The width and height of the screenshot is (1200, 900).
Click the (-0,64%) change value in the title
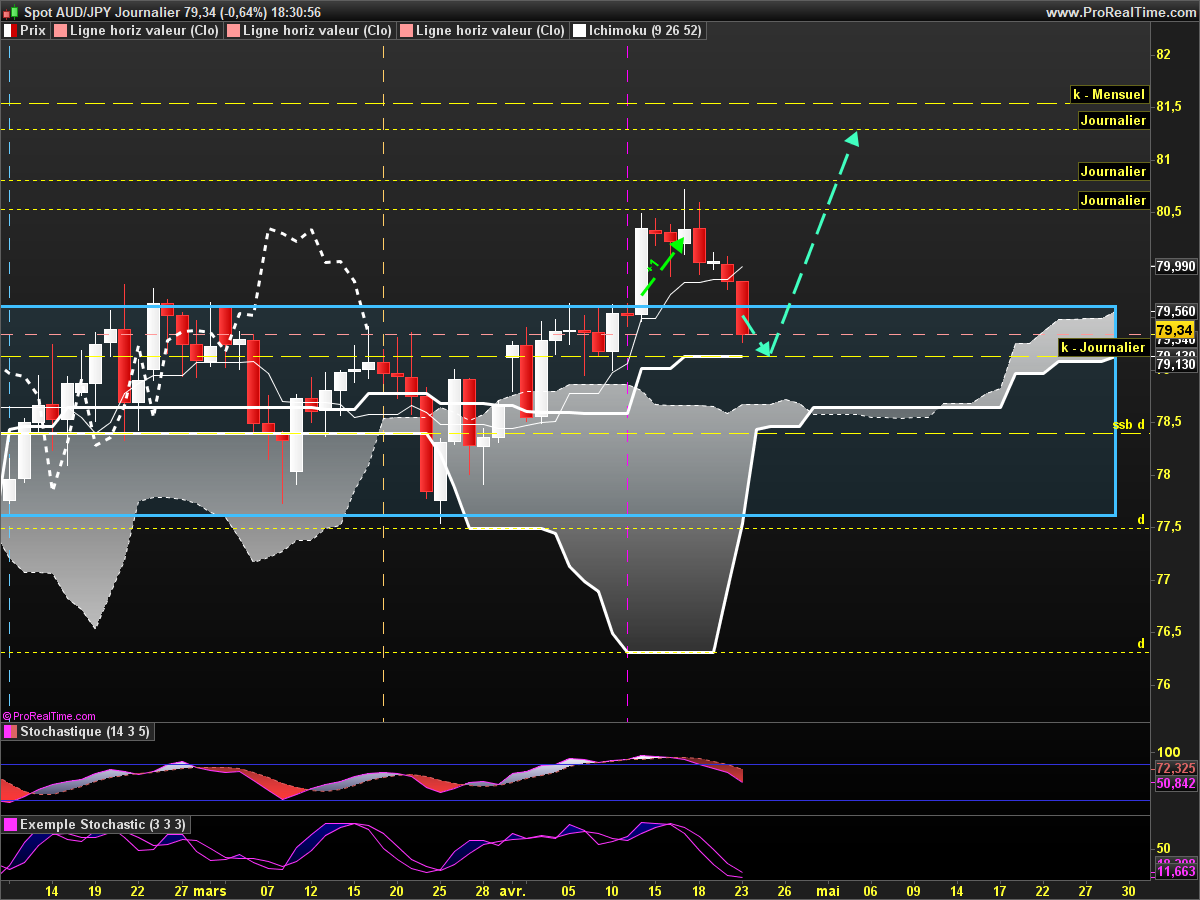(x=241, y=12)
